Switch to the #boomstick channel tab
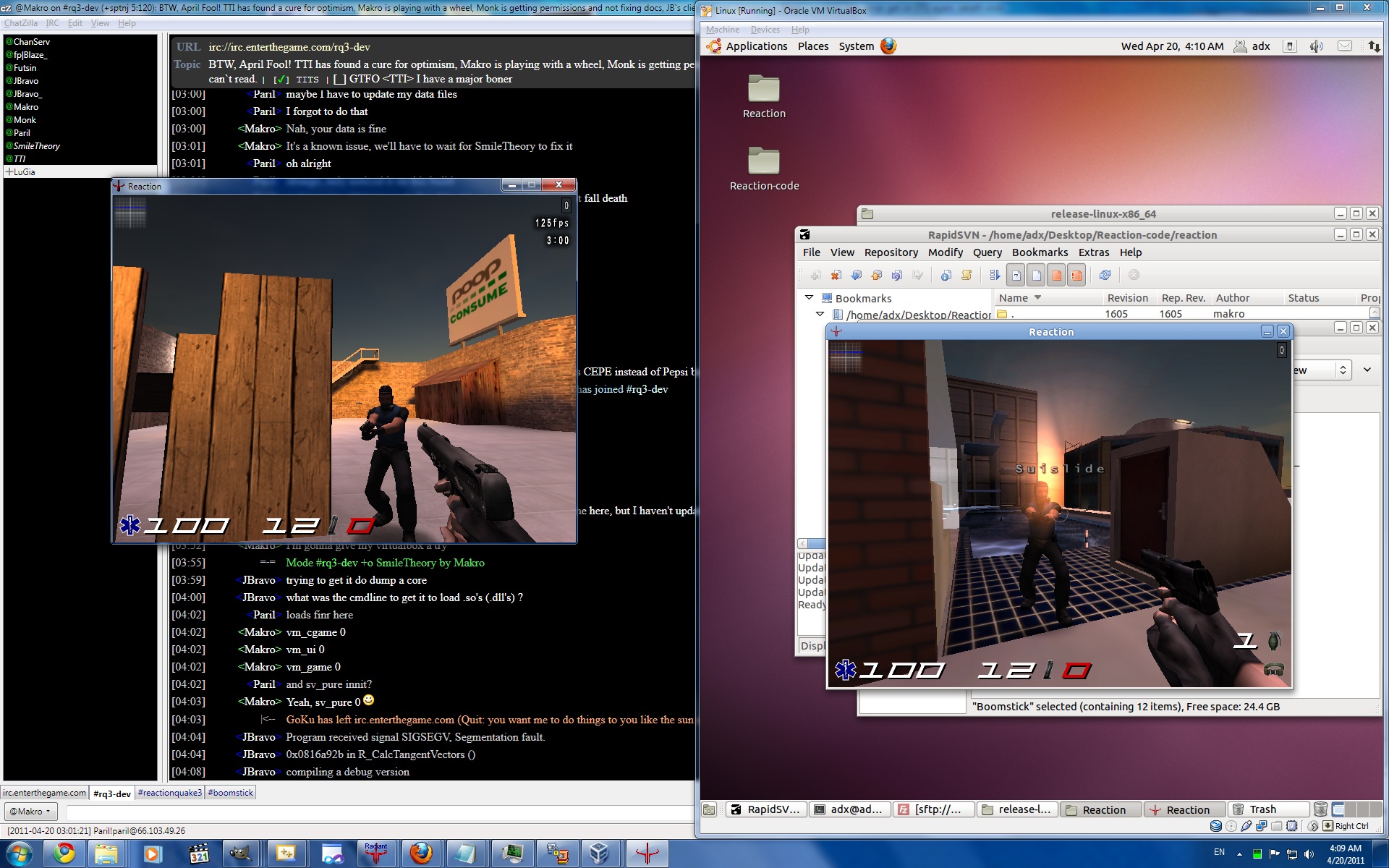Screen dimensions: 1389x868 pos(230,793)
